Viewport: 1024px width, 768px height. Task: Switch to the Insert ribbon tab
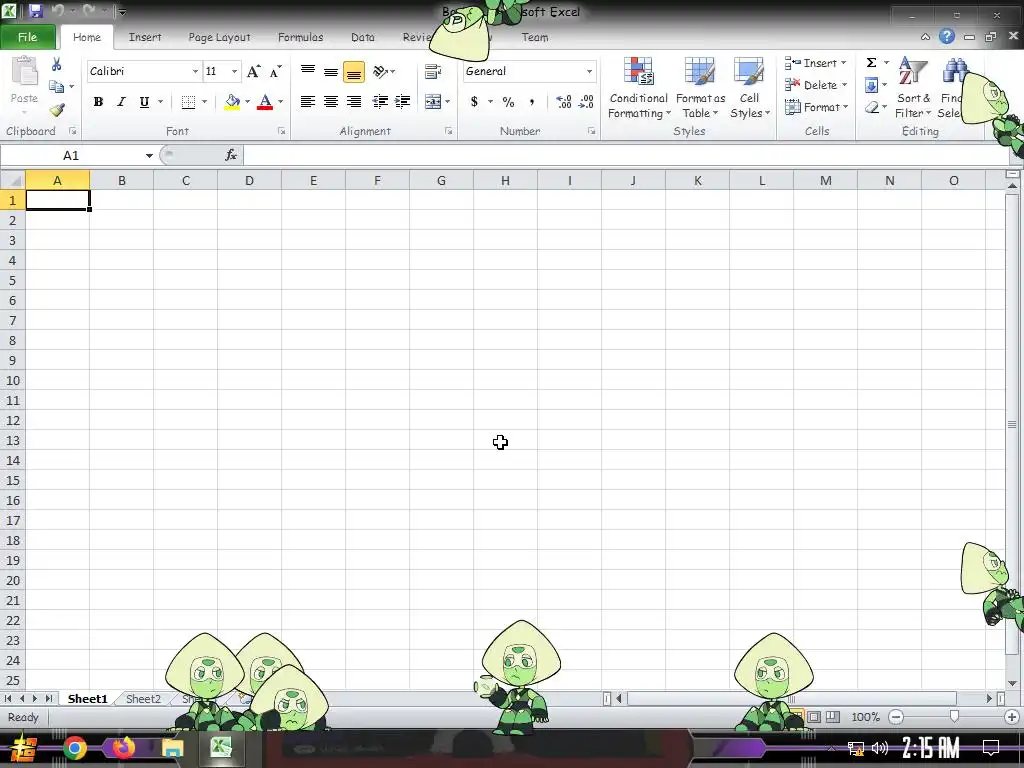tap(145, 37)
